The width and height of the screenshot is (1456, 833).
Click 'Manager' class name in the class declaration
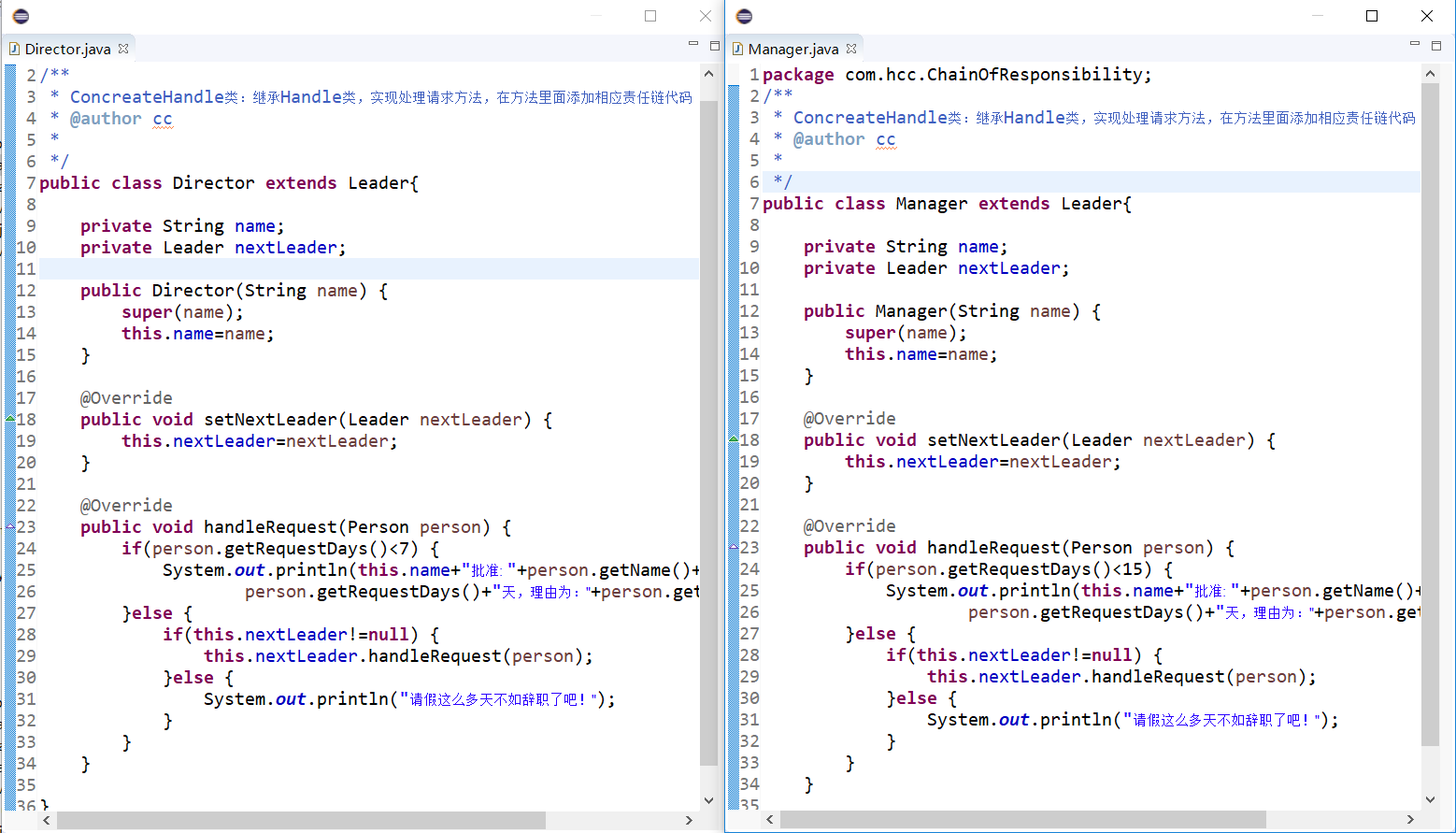tap(932, 204)
